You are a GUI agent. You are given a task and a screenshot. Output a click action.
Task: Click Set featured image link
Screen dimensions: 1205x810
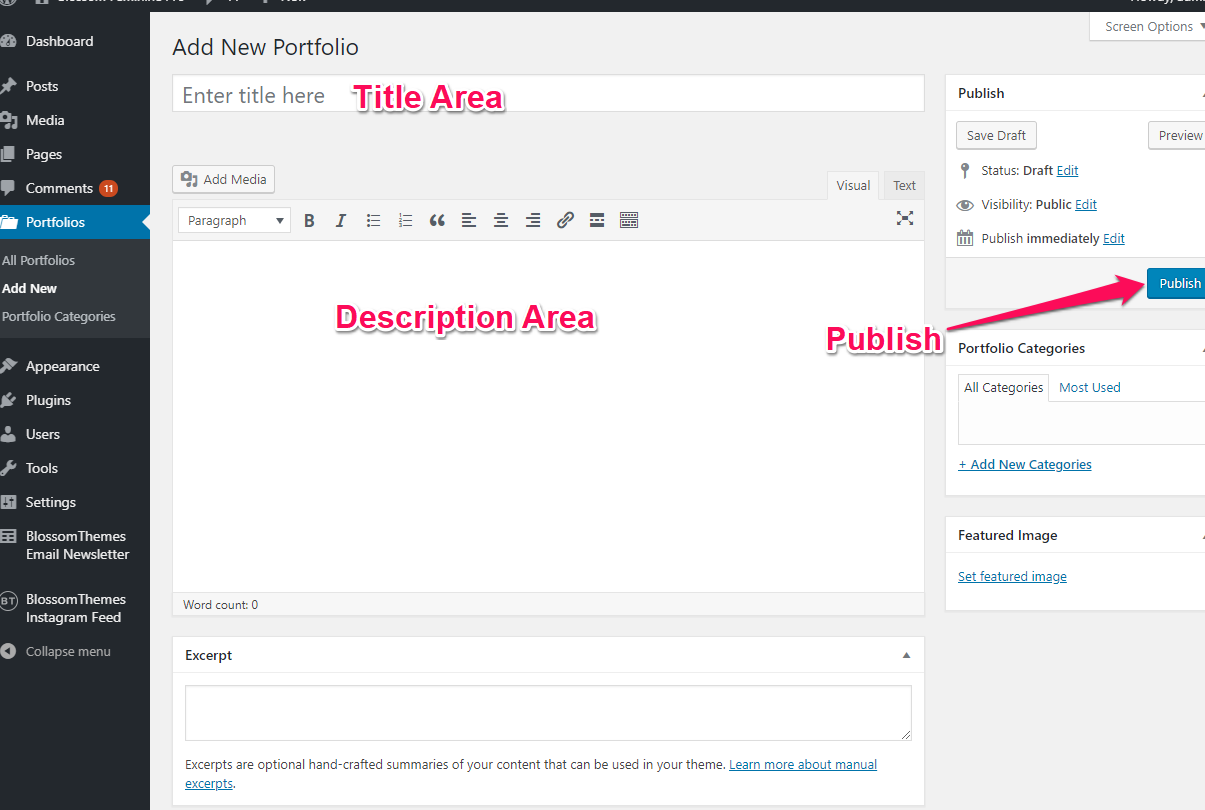pos(1012,577)
